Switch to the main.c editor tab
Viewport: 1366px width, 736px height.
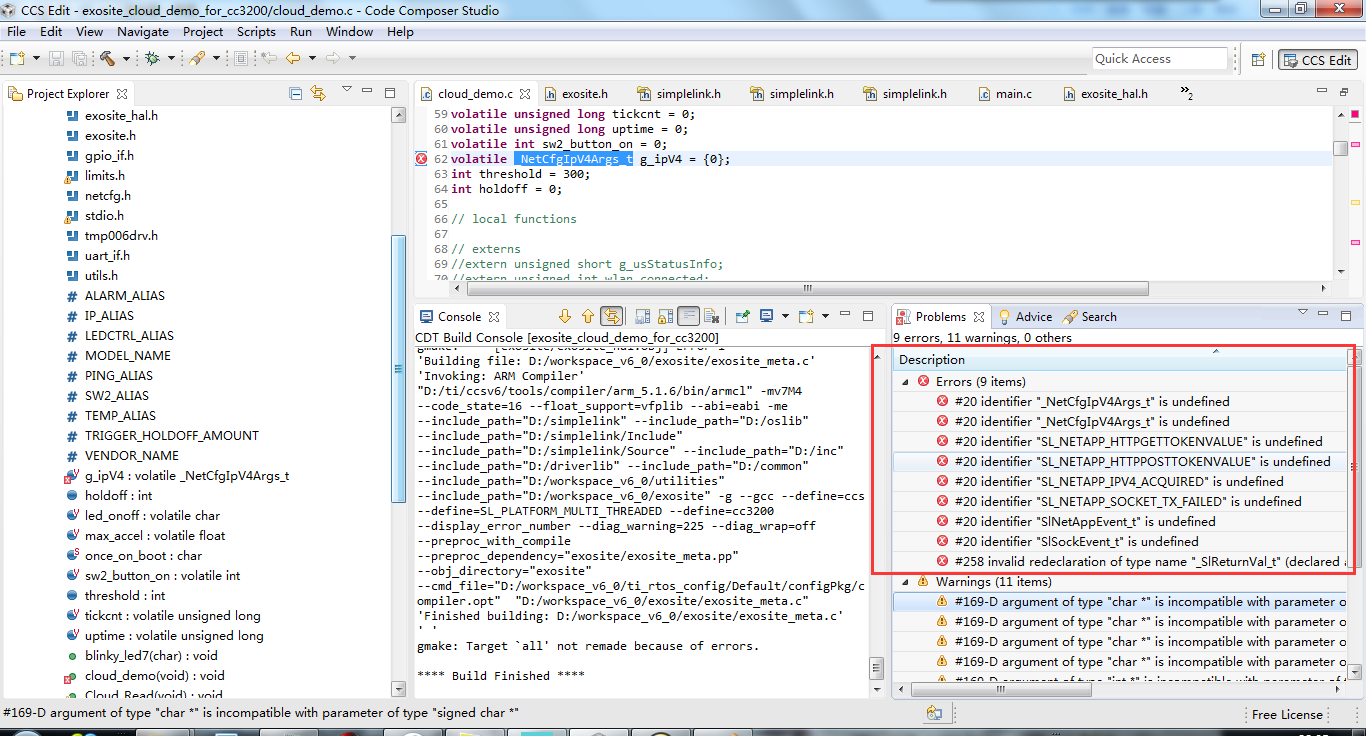1013,94
